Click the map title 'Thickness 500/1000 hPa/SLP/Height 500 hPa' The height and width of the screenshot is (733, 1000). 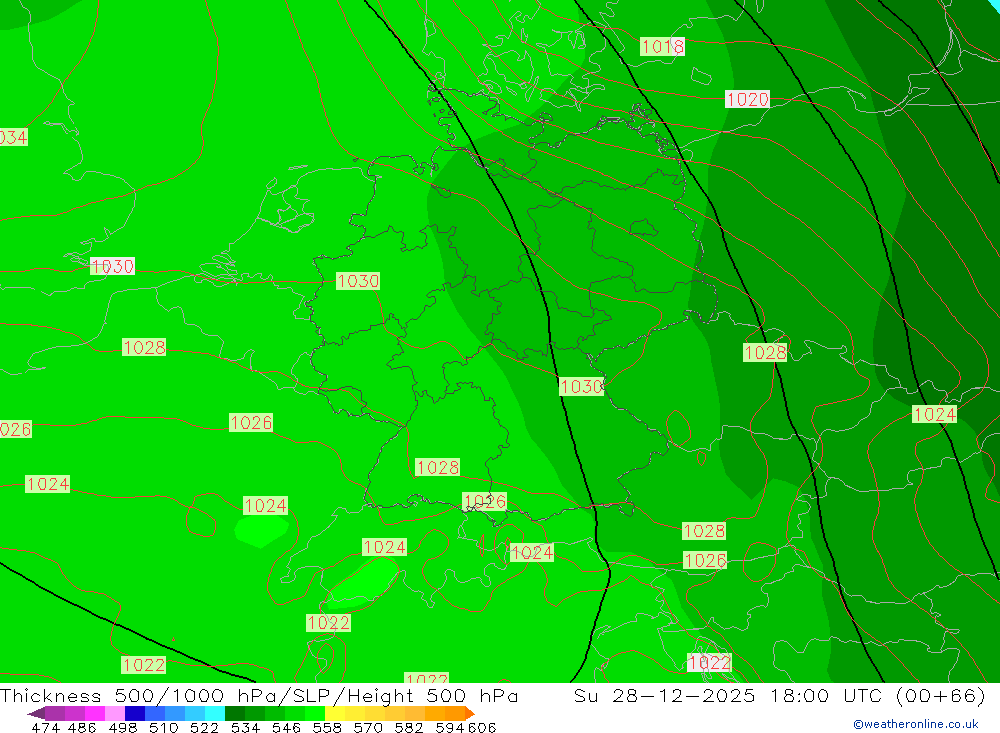tap(259, 695)
